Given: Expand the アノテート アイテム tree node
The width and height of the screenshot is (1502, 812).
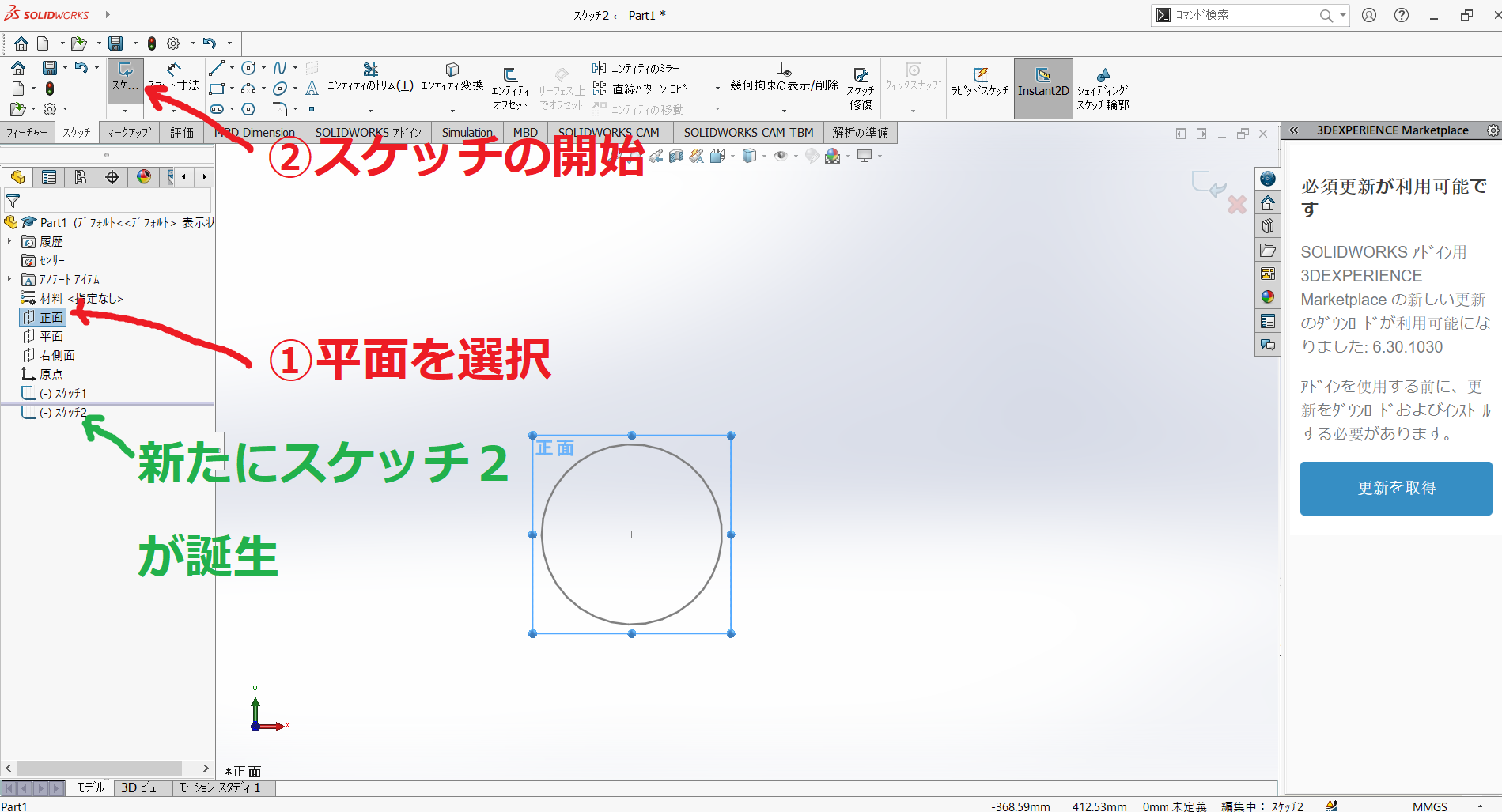Looking at the screenshot, I should pyautogui.click(x=9, y=279).
